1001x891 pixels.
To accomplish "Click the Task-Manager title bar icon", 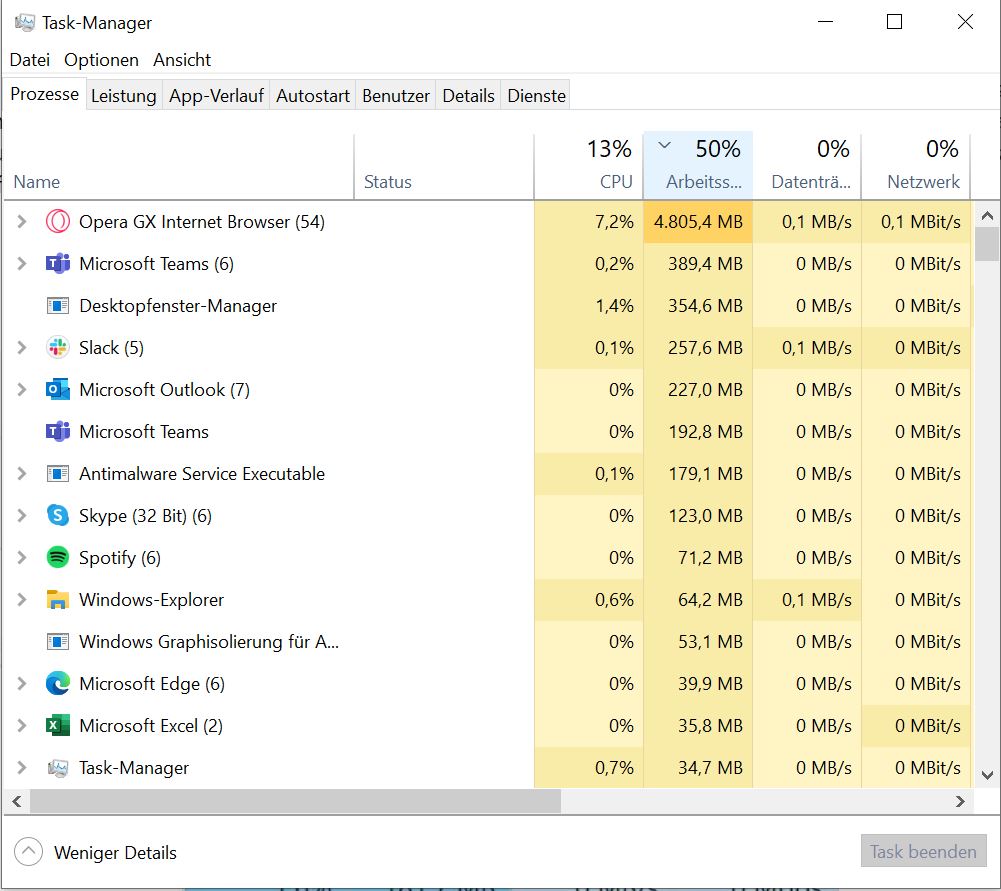I will (x=25, y=23).
